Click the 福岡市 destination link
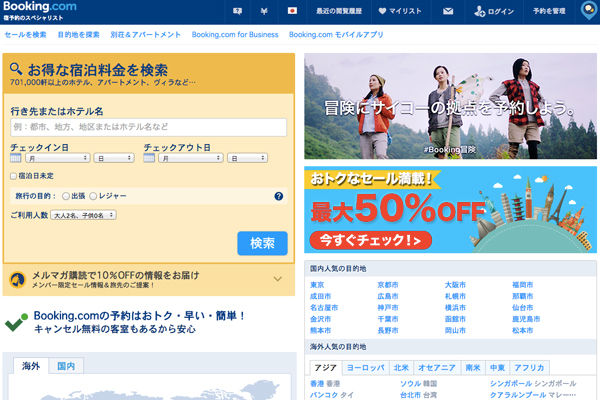600x400 pixels. [x=523, y=285]
